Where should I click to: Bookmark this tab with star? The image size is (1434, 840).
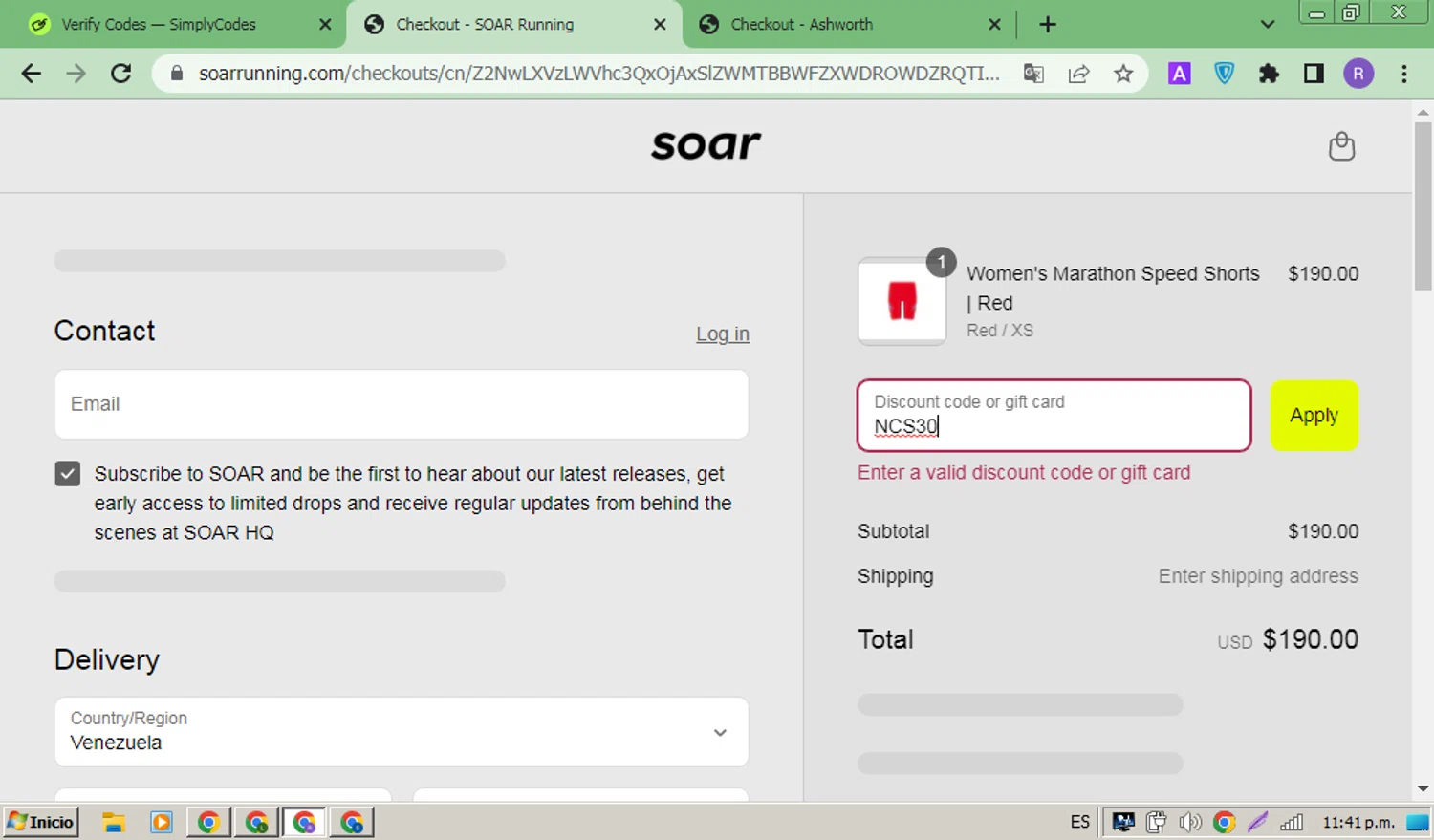click(1123, 74)
